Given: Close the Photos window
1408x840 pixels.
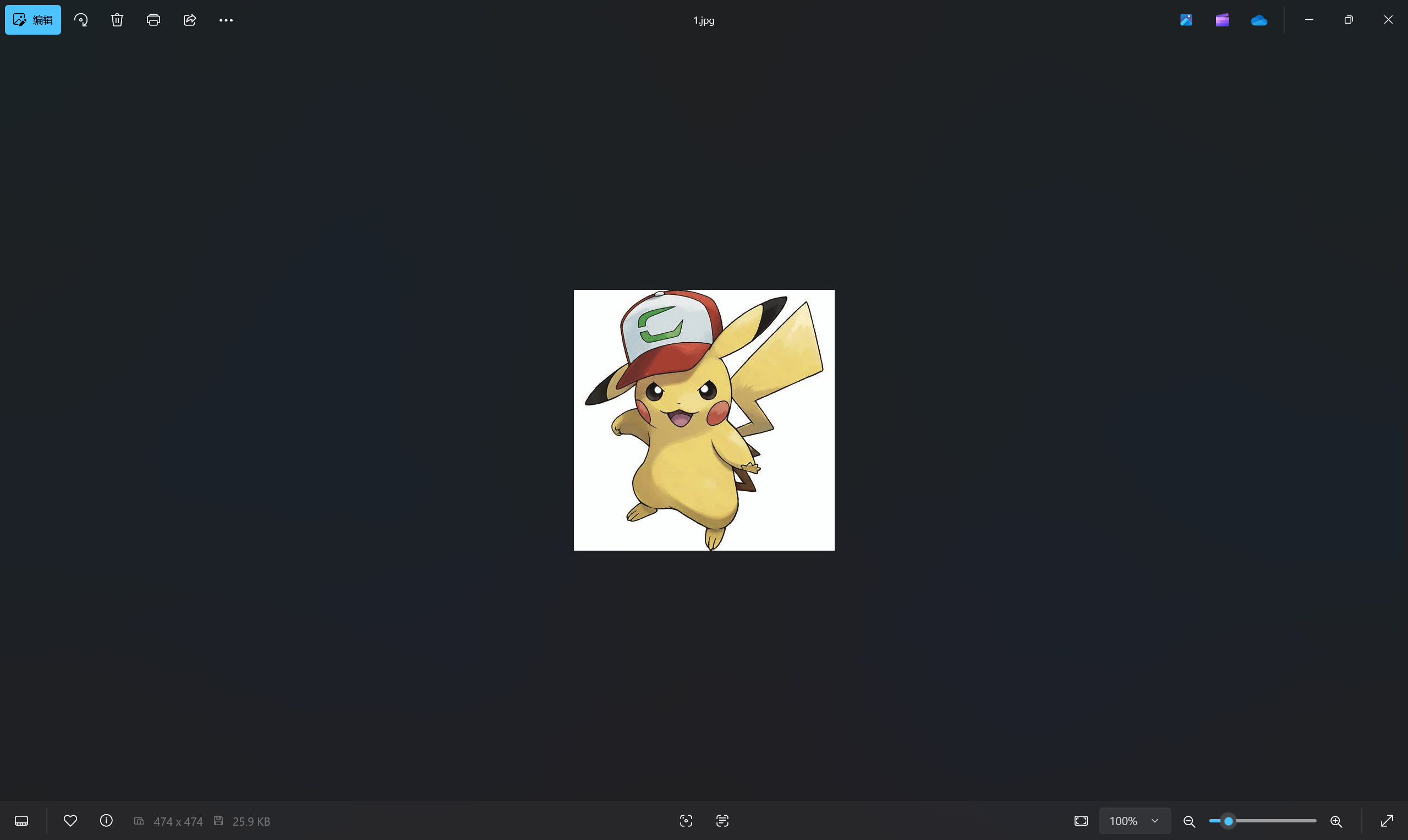Looking at the screenshot, I should tap(1388, 20).
